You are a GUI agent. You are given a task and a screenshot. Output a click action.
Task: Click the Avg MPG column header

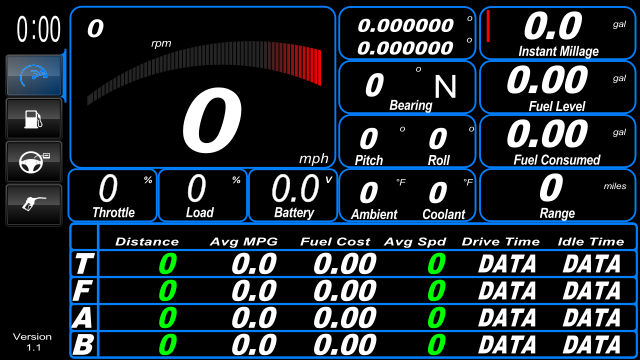(x=244, y=242)
